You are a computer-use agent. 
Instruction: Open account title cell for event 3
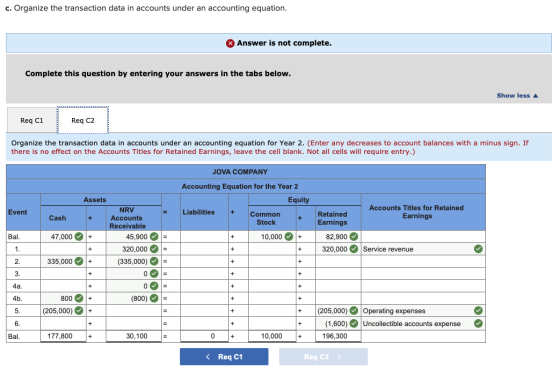click(x=423, y=274)
